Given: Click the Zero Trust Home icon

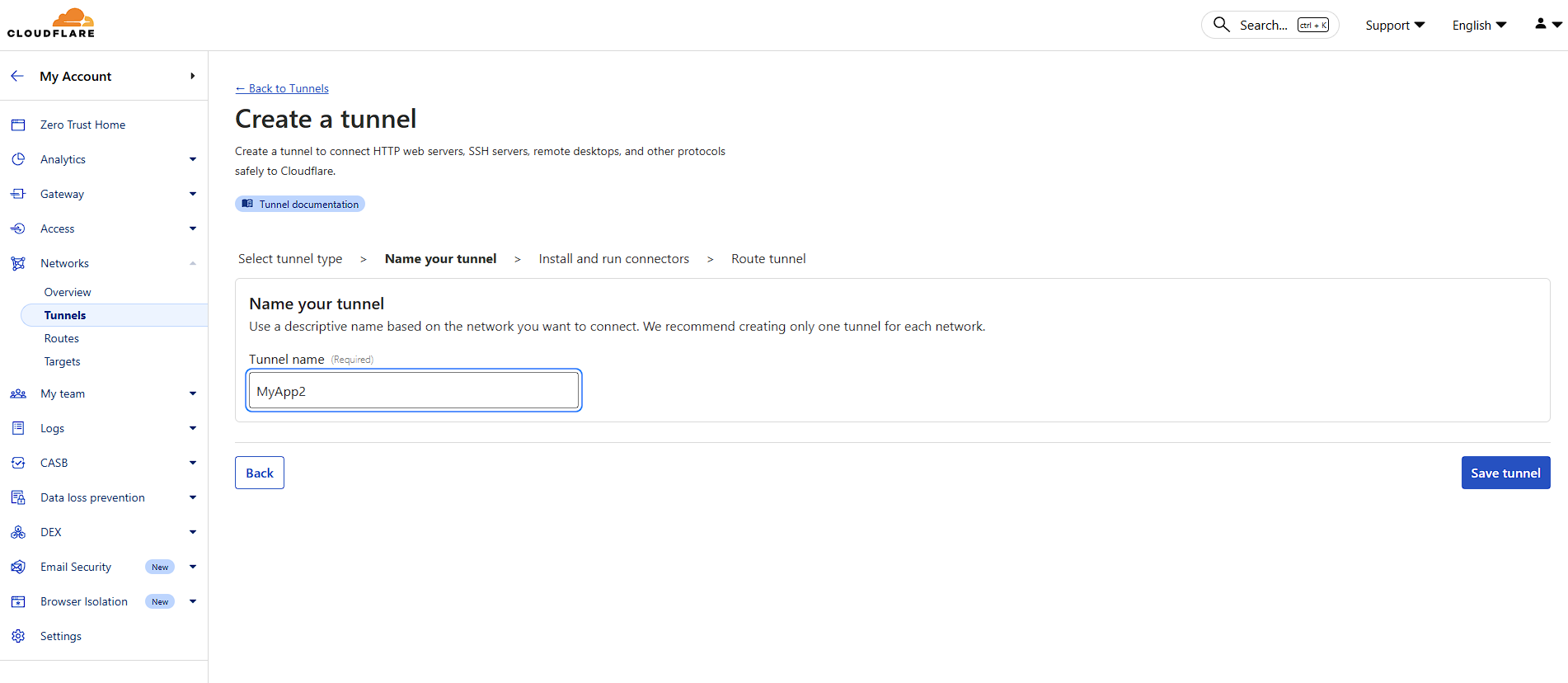Looking at the screenshot, I should pyautogui.click(x=18, y=125).
